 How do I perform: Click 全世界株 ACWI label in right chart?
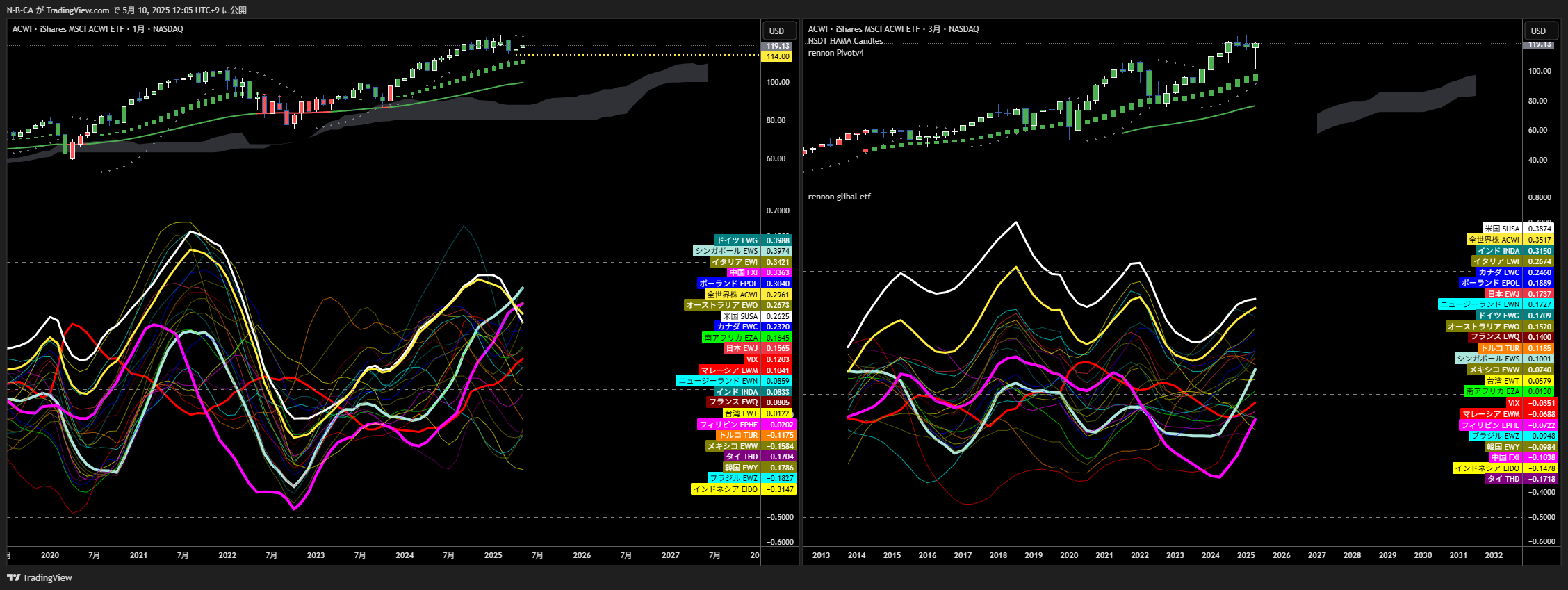point(1494,240)
